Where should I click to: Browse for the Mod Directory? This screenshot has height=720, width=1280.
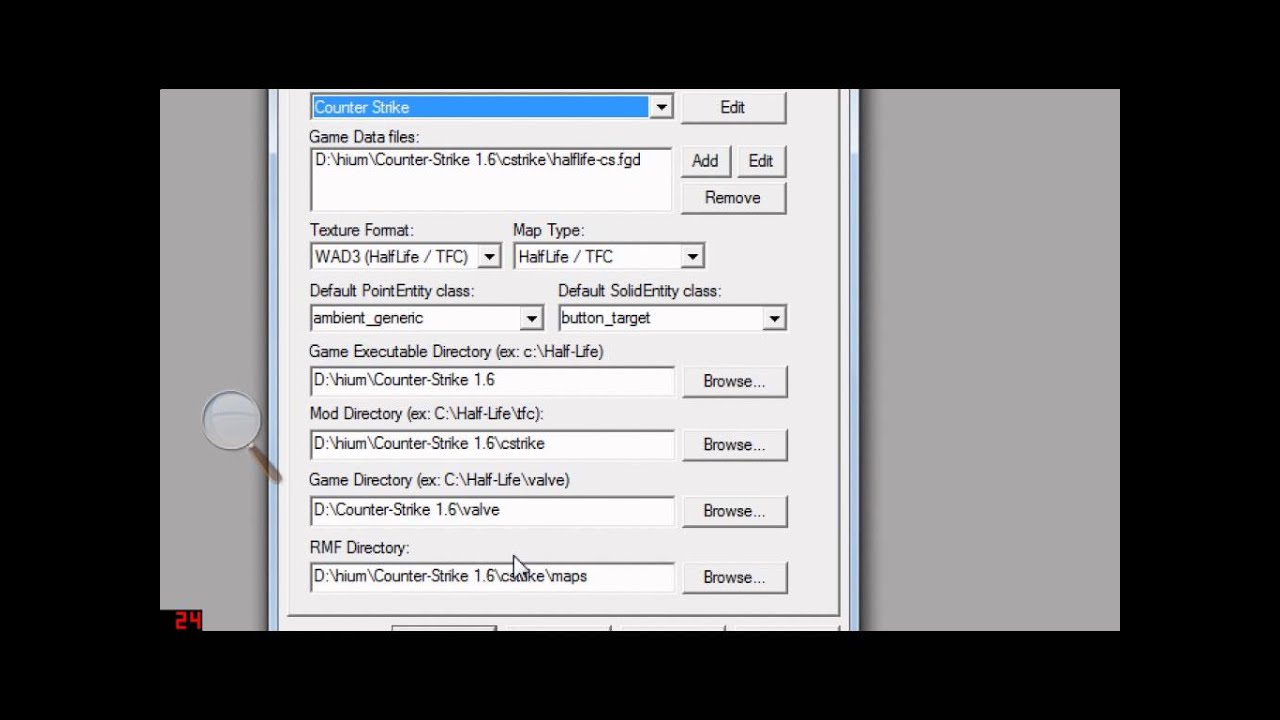(734, 445)
